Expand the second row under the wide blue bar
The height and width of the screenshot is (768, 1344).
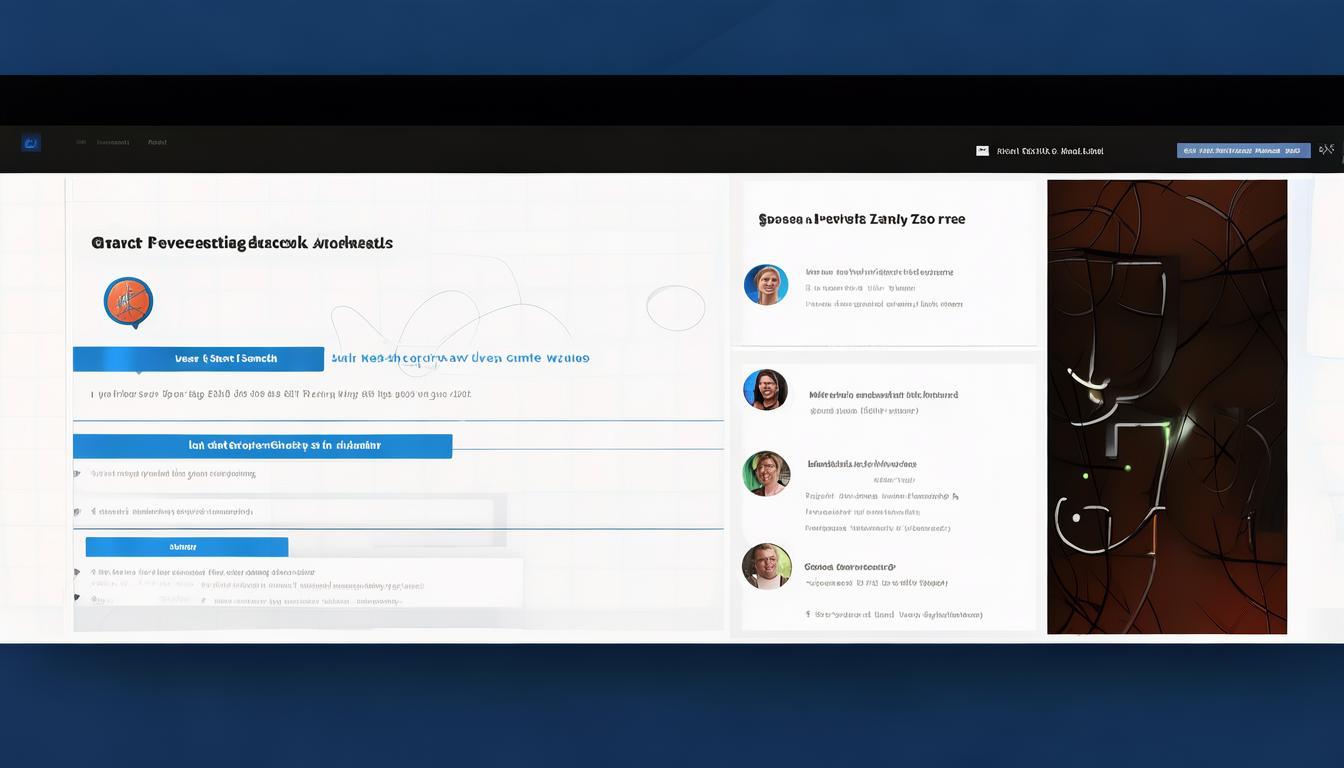tap(77, 511)
